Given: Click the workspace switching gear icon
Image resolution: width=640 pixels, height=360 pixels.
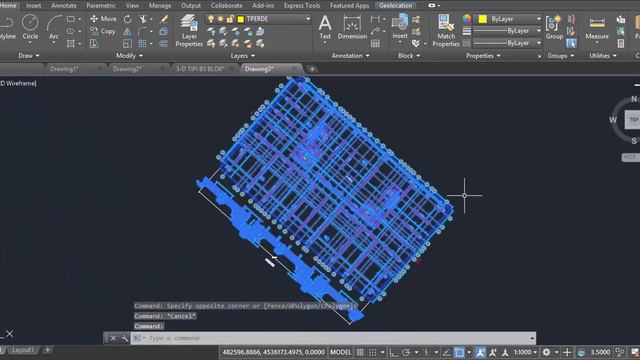Looking at the screenshot, I should coord(546,352).
